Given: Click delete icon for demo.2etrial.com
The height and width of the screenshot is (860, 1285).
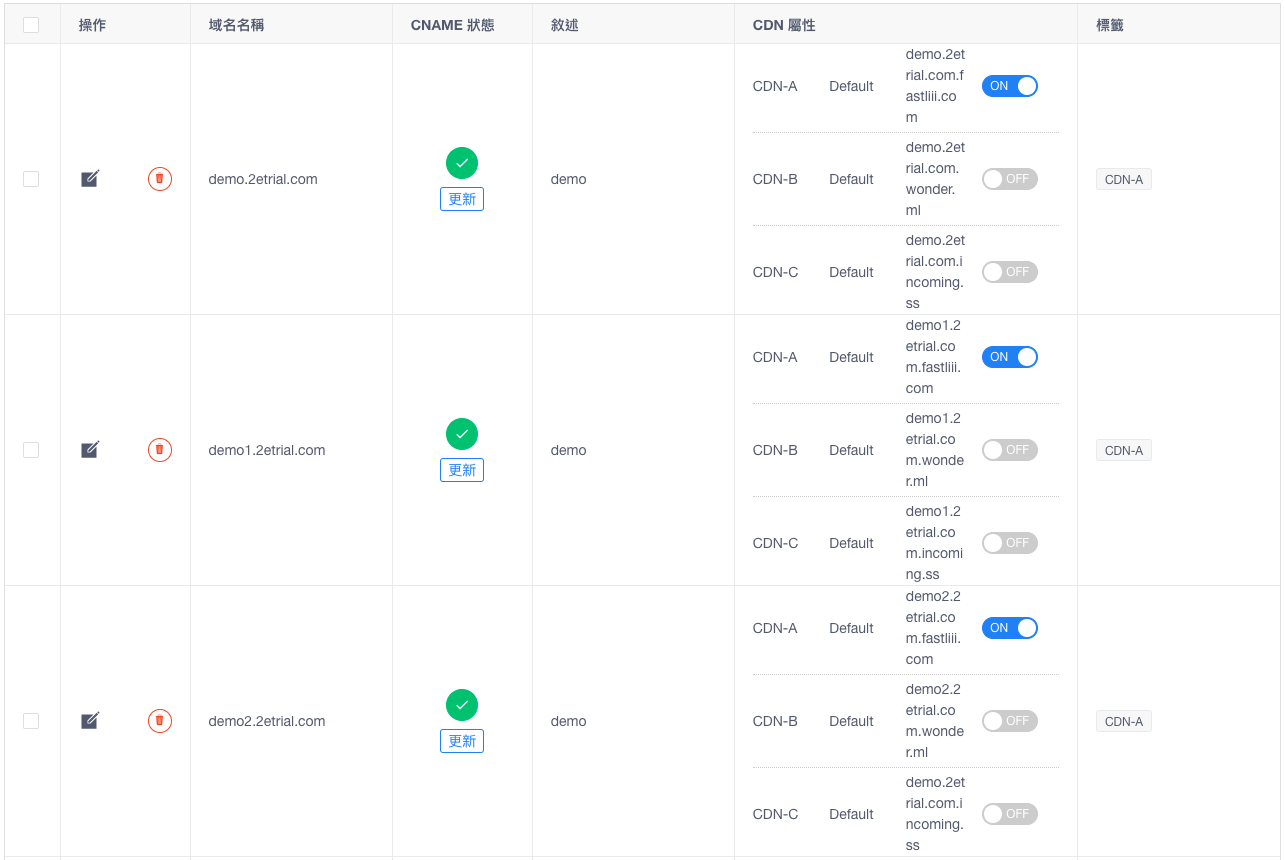Looking at the screenshot, I should point(160,179).
